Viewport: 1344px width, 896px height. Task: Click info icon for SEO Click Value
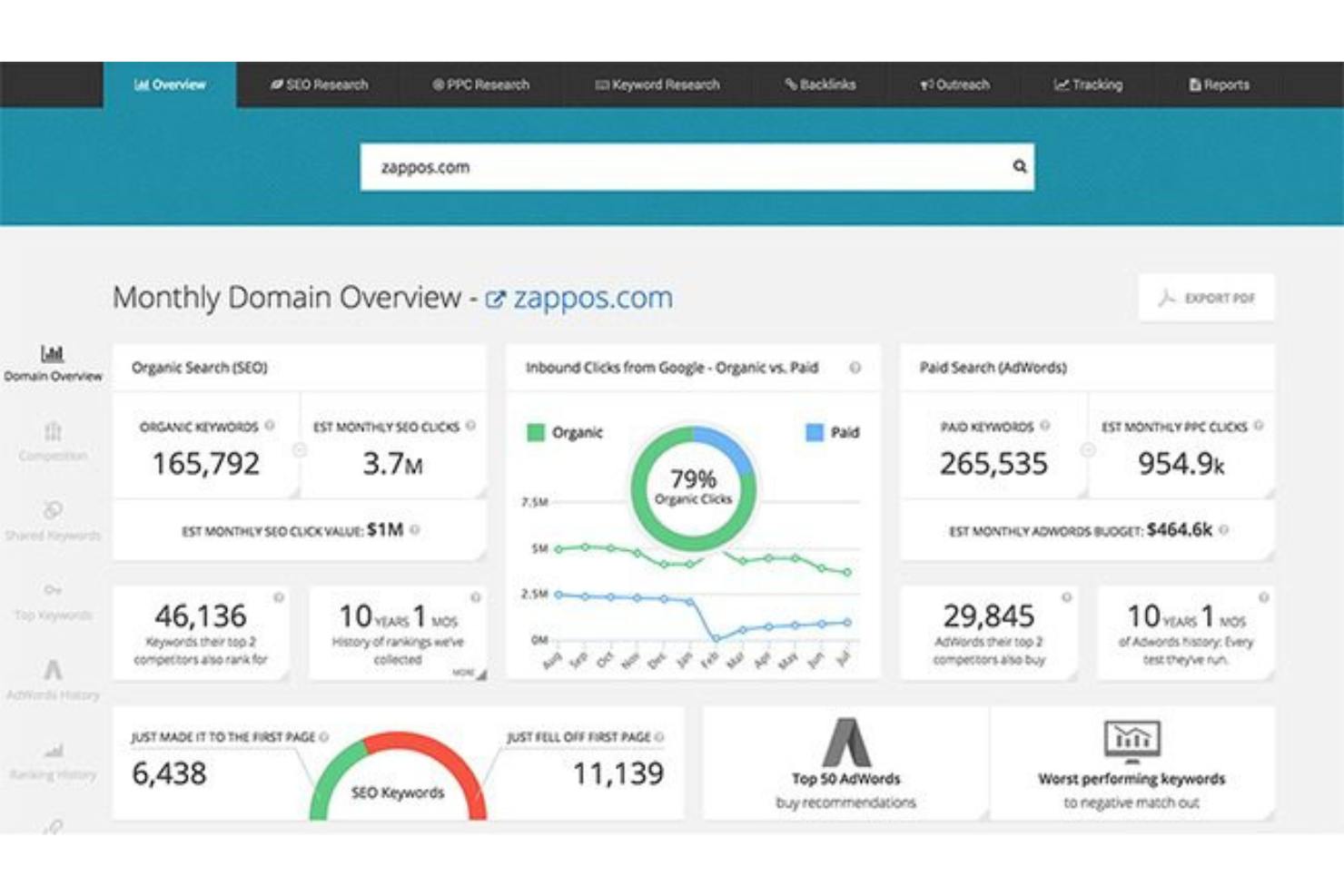(x=414, y=530)
